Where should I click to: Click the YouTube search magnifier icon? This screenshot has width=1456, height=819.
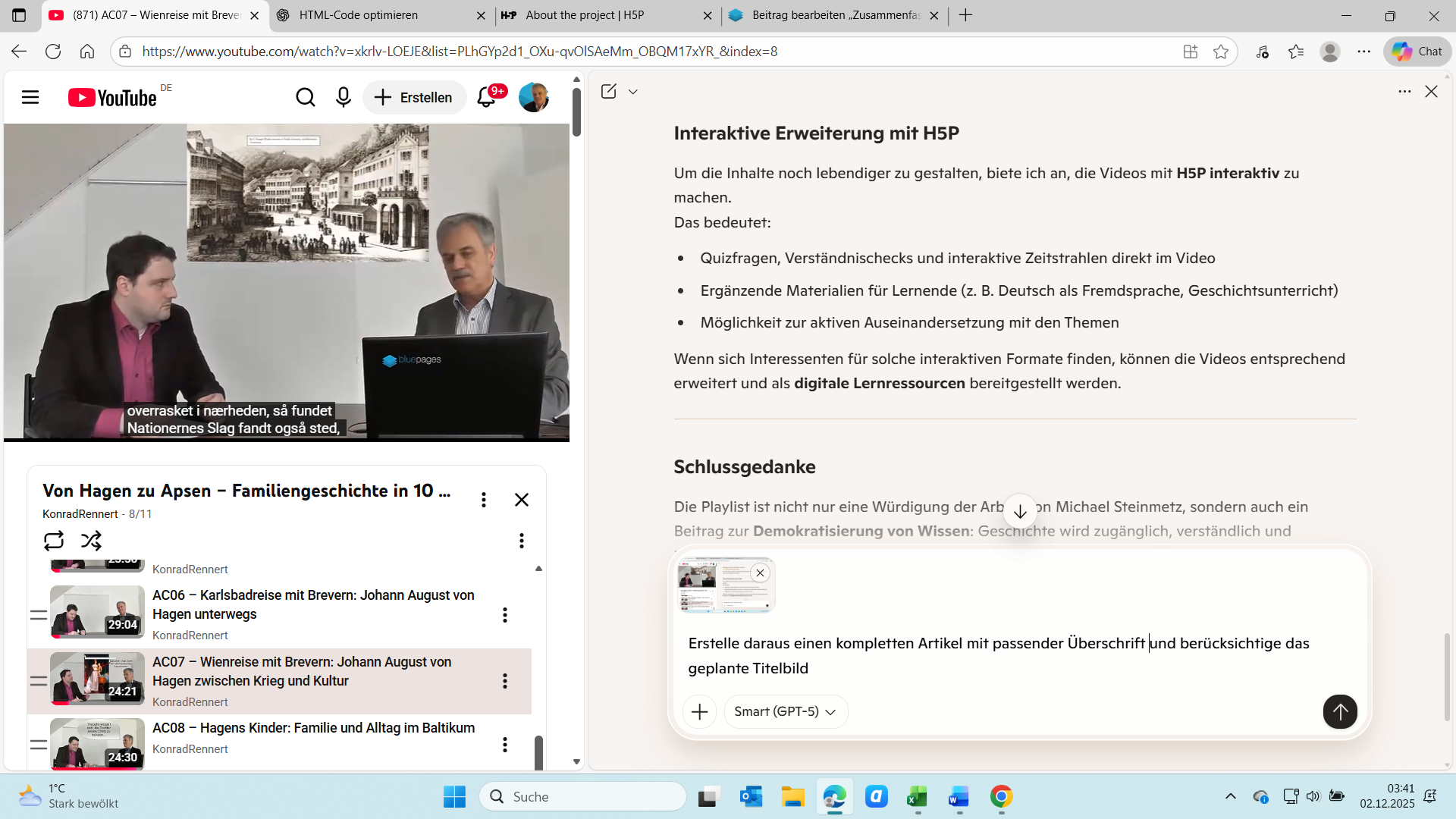click(305, 97)
